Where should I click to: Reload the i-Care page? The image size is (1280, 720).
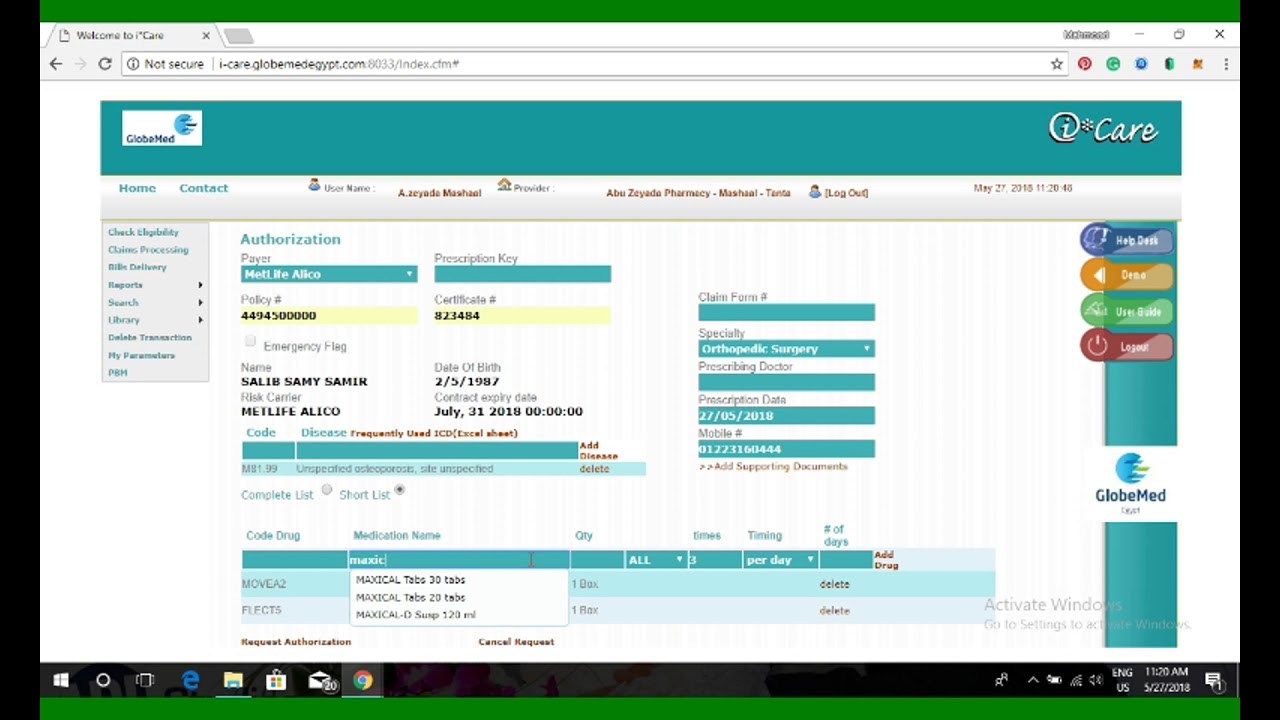[105, 64]
